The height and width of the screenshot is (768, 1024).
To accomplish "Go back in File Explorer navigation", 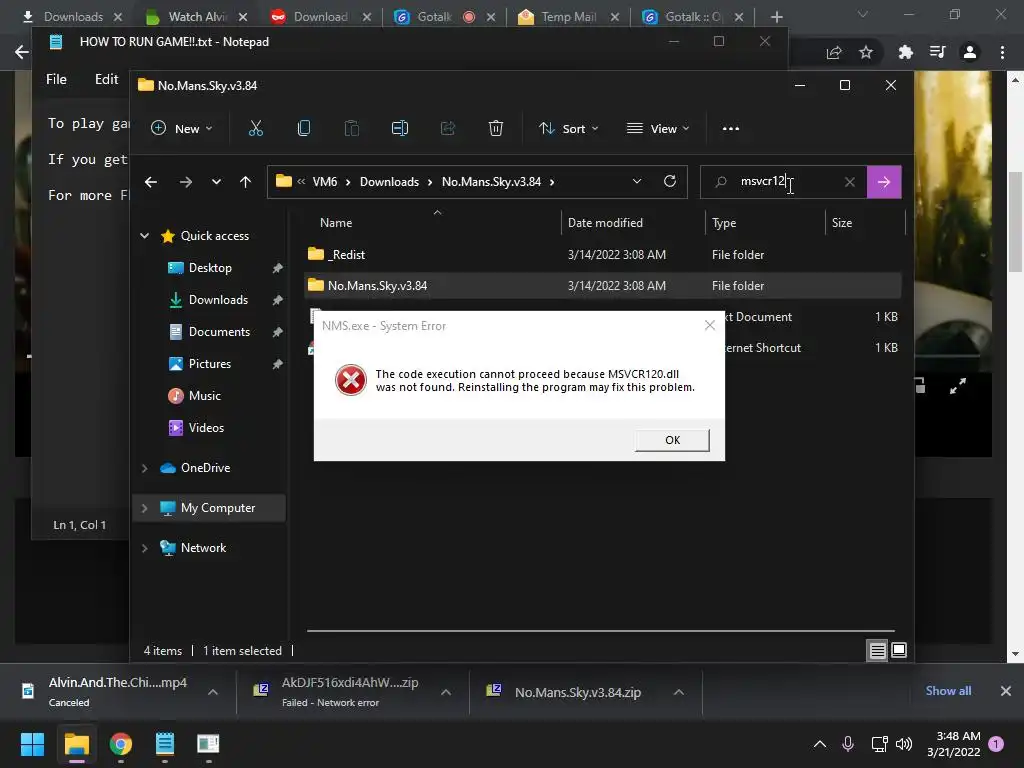I will [x=151, y=182].
